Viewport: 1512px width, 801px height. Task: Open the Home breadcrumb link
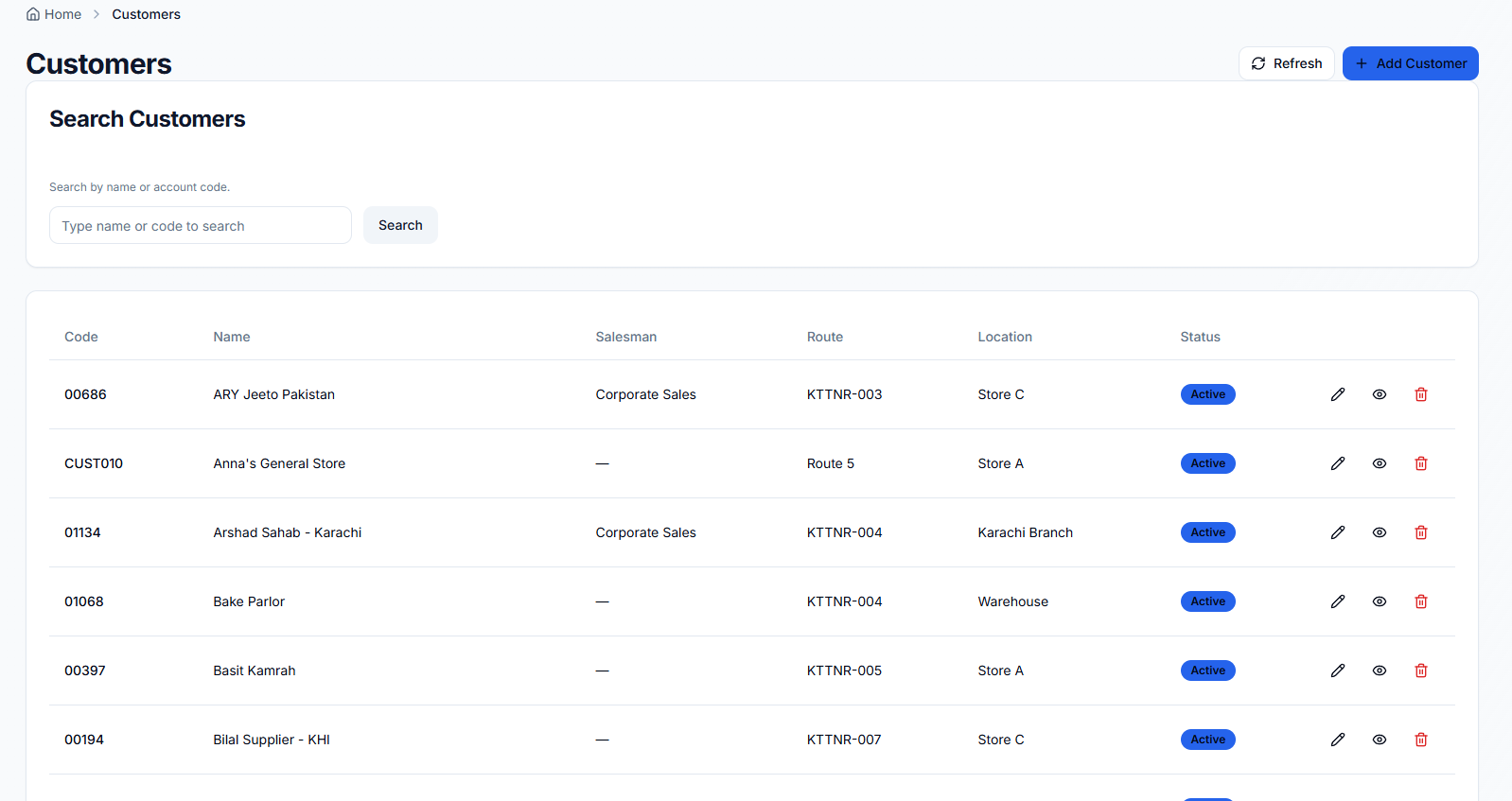(62, 14)
